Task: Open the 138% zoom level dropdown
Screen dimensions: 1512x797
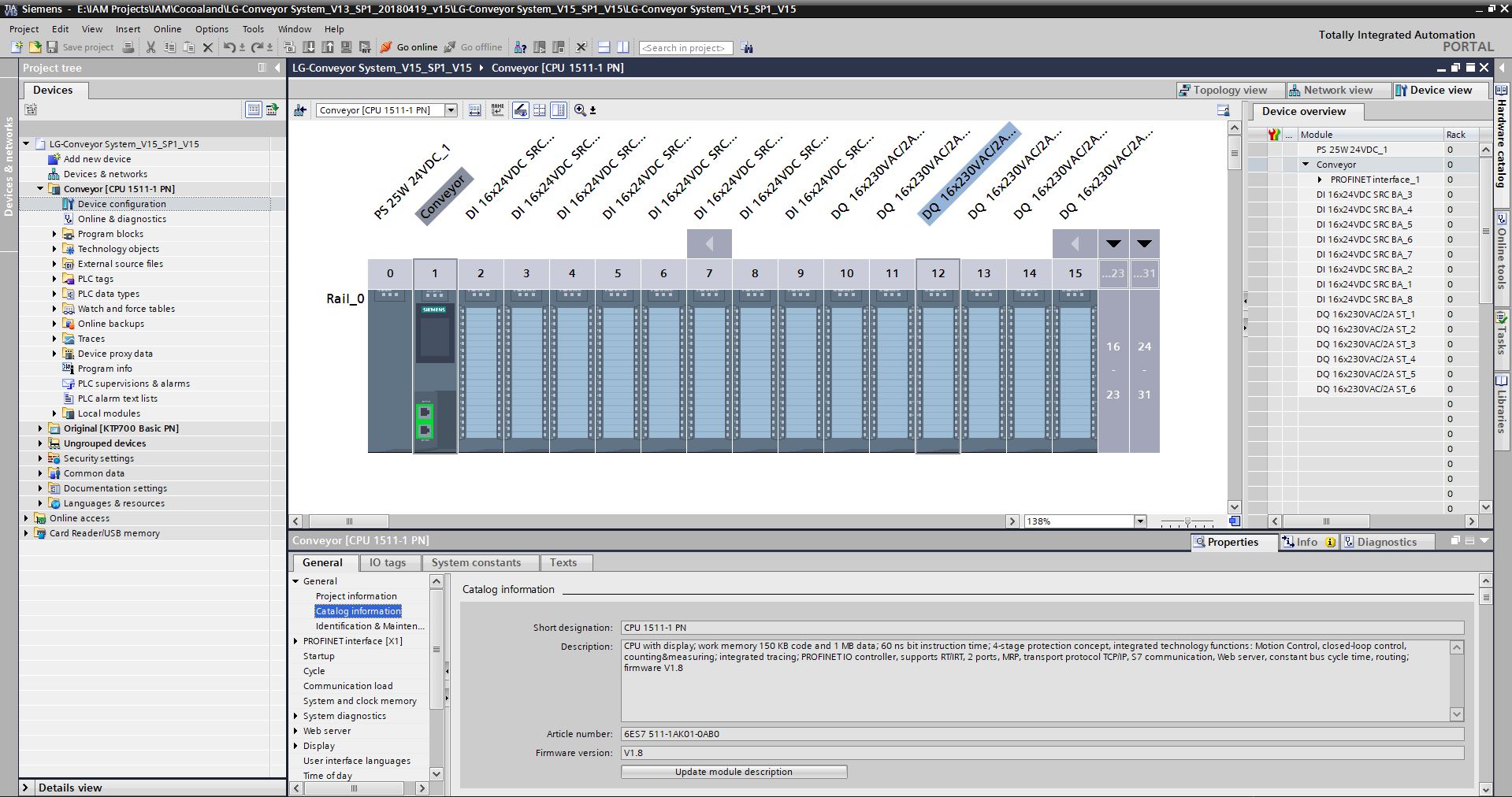Action: click(1139, 521)
